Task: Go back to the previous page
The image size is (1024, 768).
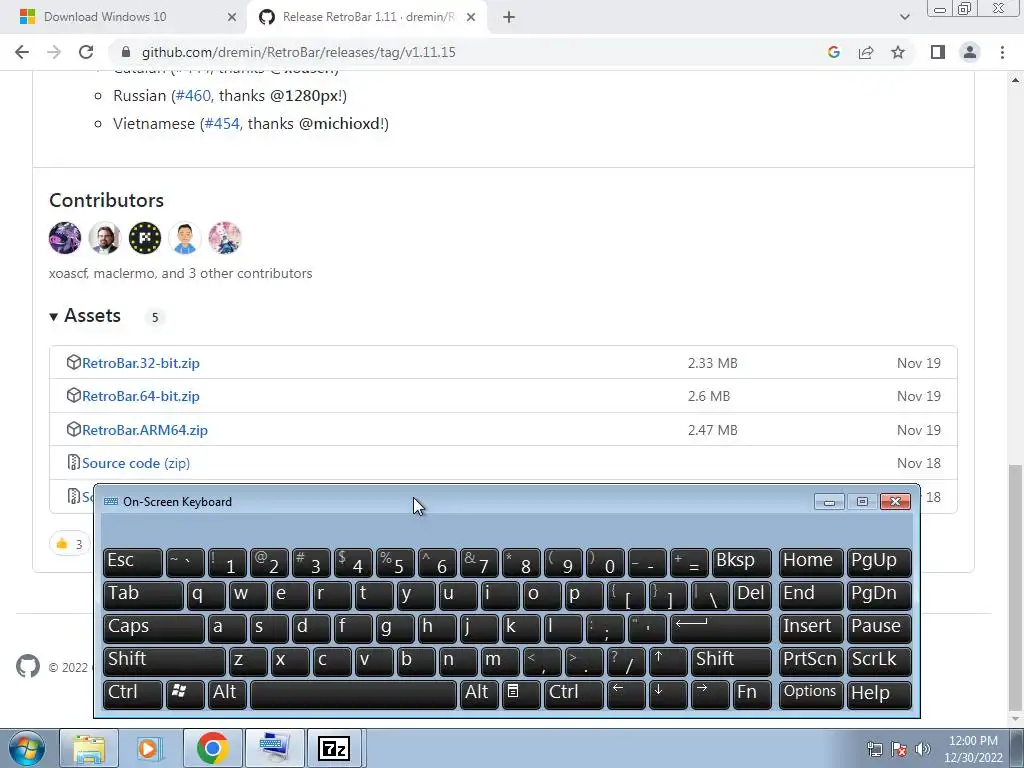Action: click(x=22, y=52)
